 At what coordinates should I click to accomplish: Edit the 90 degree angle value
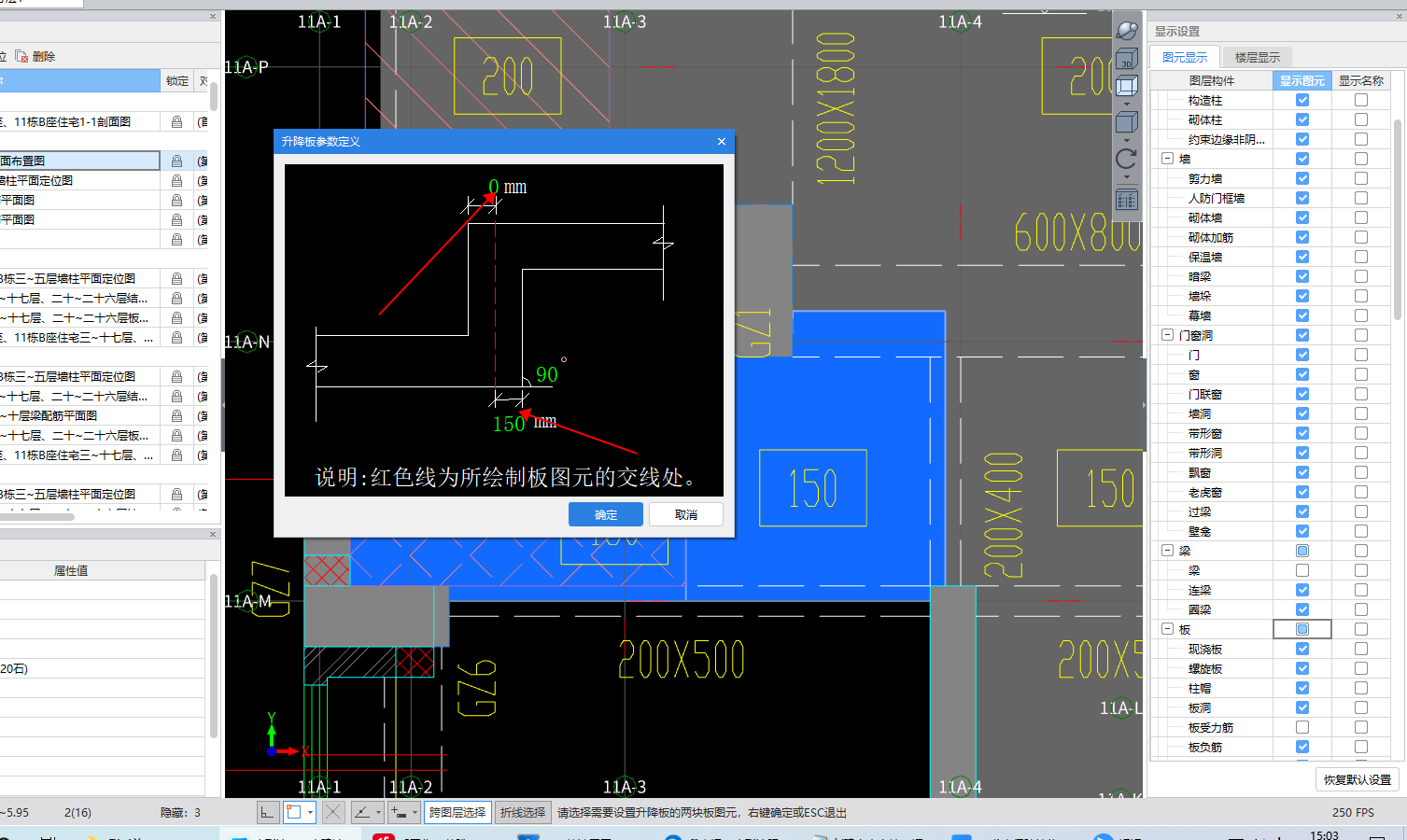(x=547, y=374)
